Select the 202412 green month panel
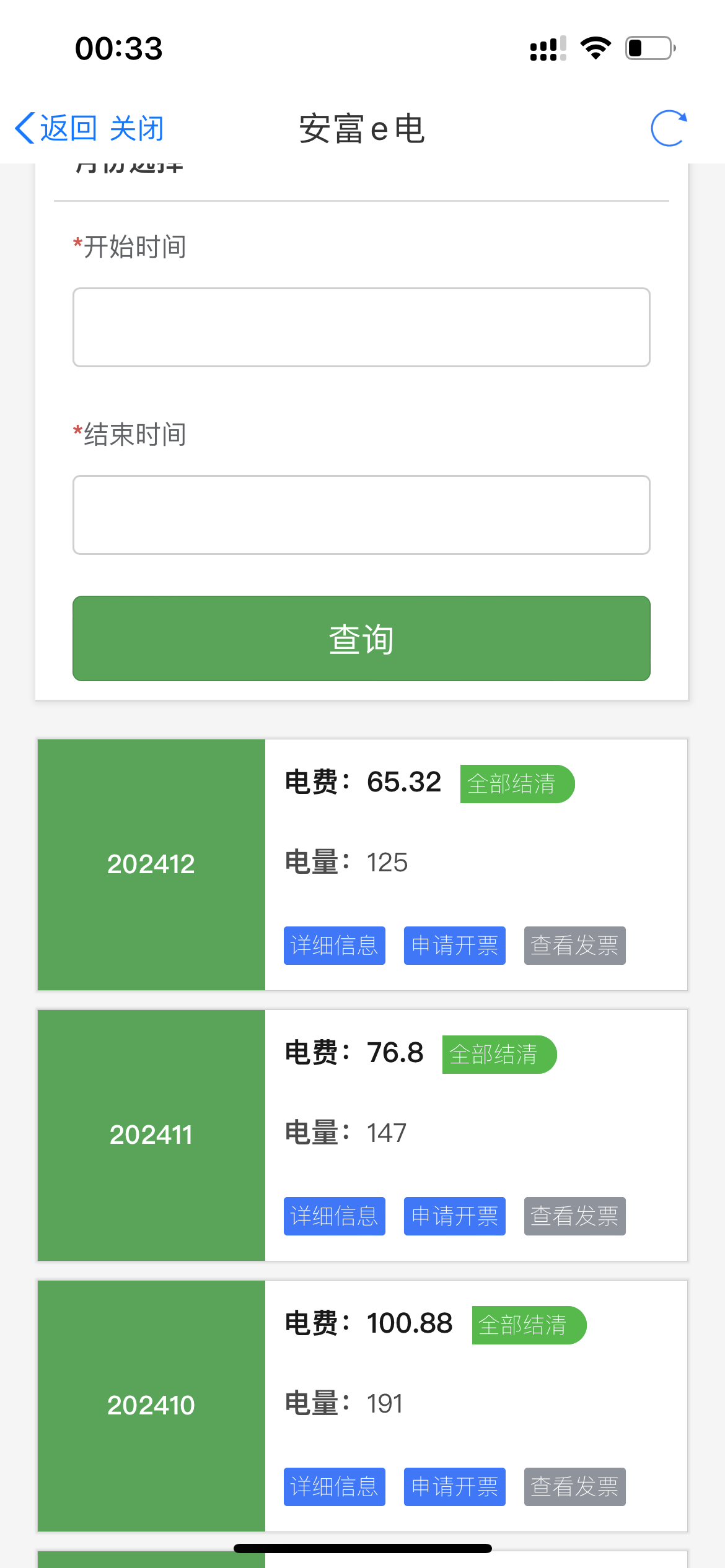725x1568 pixels. (x=151, y=865)
